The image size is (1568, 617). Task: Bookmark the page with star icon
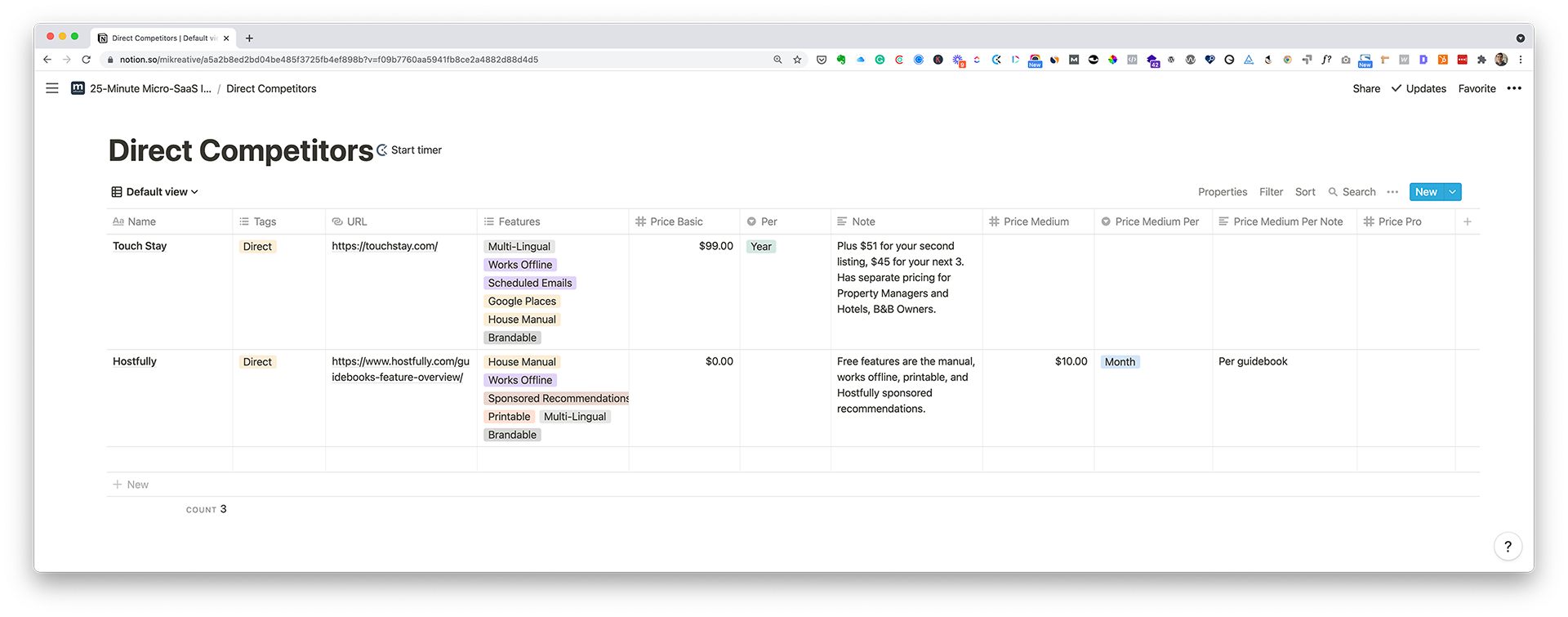coord(797,60)
